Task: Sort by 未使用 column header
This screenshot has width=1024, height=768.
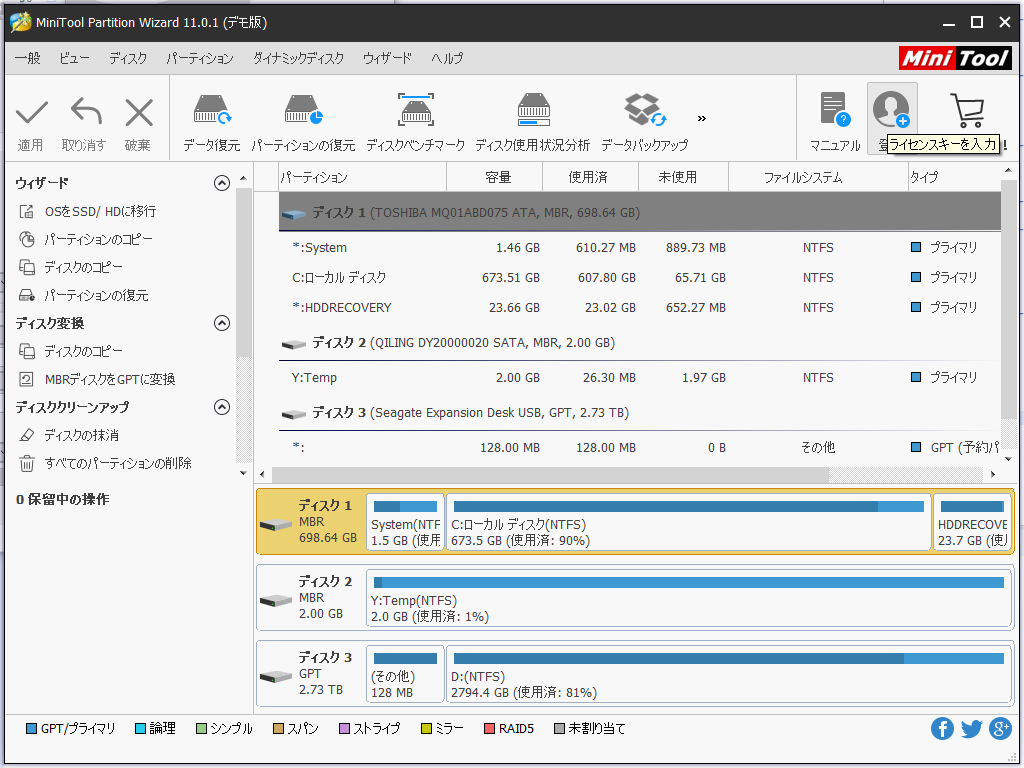Action: click(x=683, y=177)
